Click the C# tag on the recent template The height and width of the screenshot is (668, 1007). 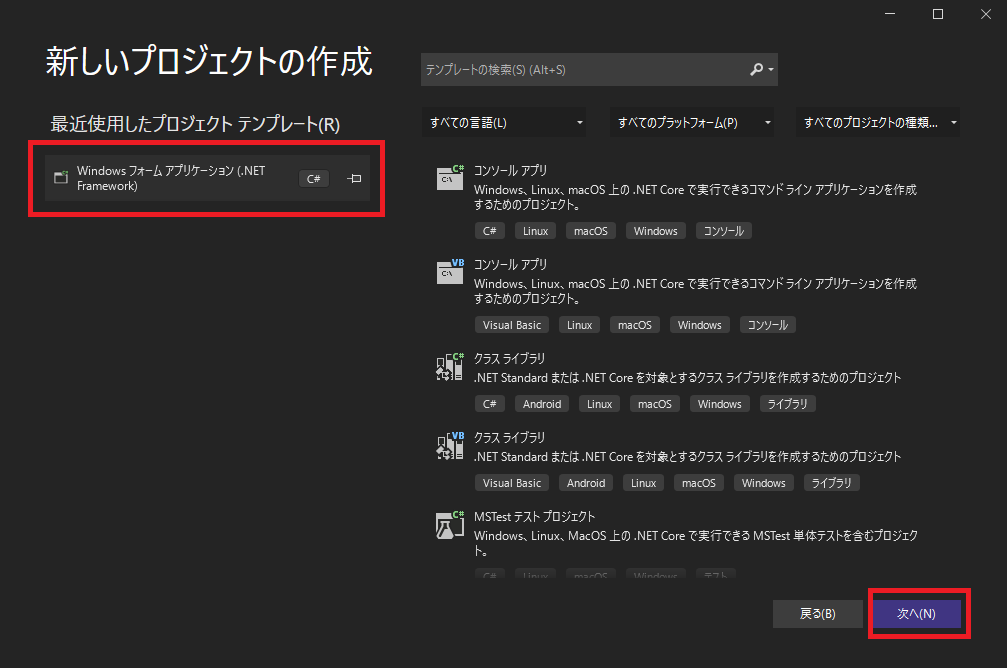pyautogui.click(x=313, y=179)
